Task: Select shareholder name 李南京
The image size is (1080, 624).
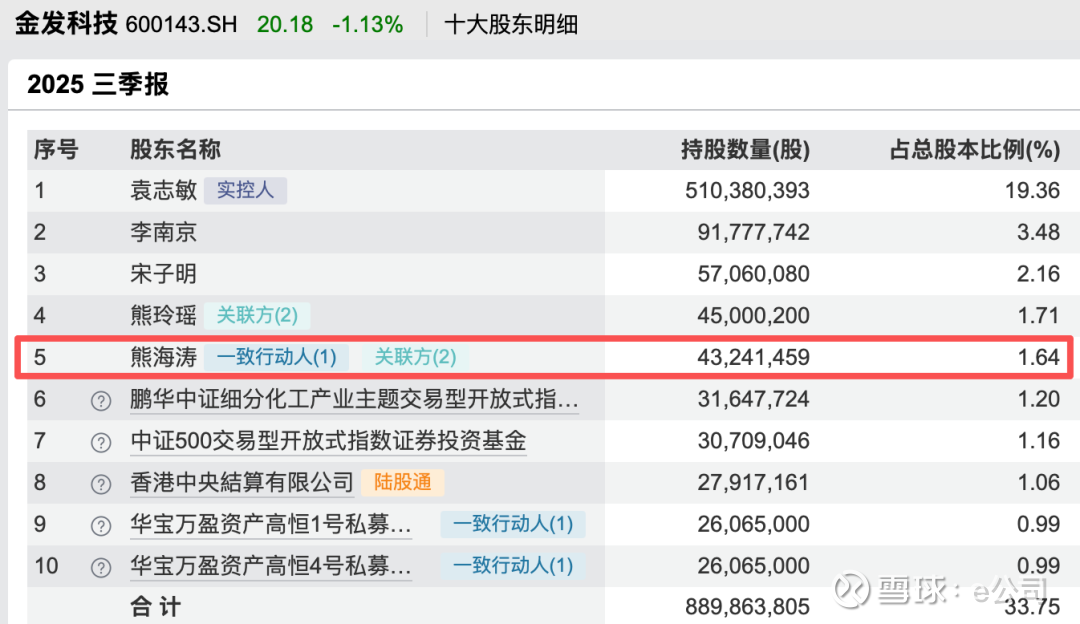Action: [163, 232]
